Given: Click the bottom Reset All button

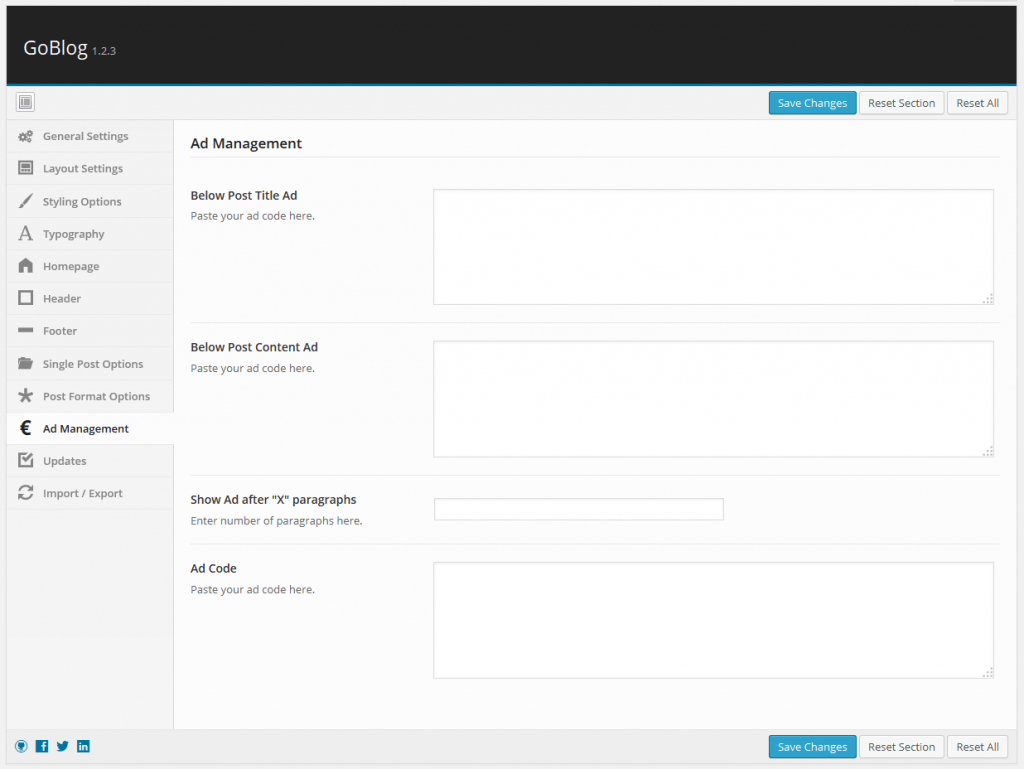Looking at the screenshot, I should tap(977, 747).
